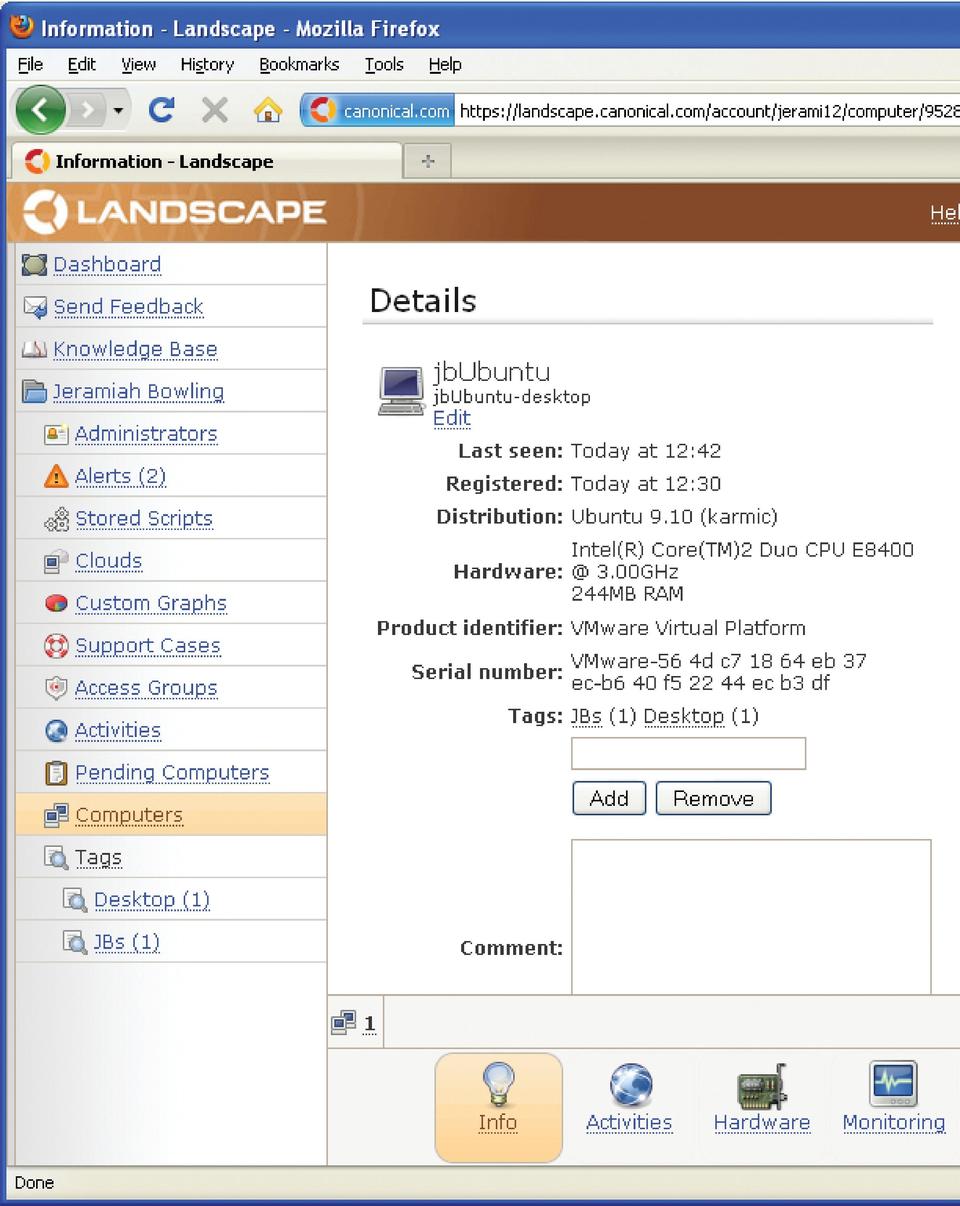Click the Support Cases lifebuoy icon

point(56,646)
